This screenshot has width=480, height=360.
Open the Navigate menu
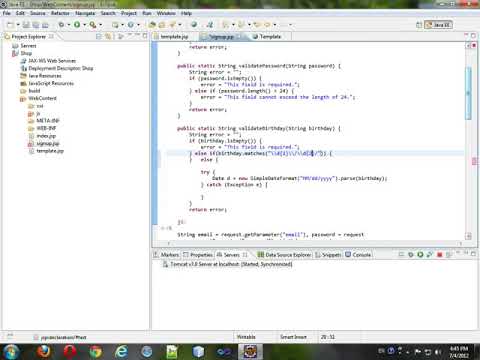tap(85, 13)
